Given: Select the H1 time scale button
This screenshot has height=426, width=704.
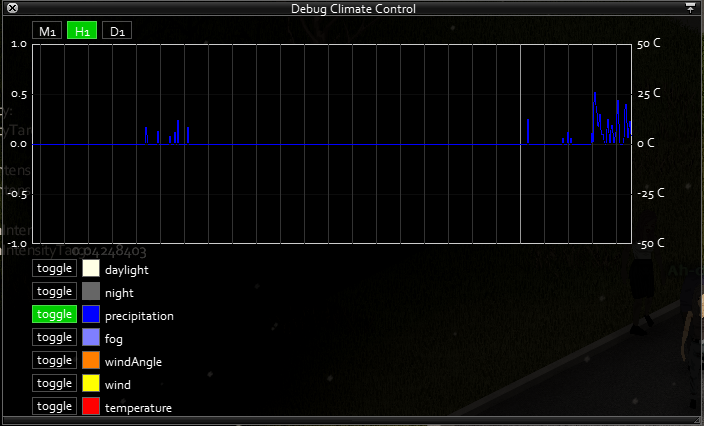Looking at the screenshot, I should pos(82,31).
